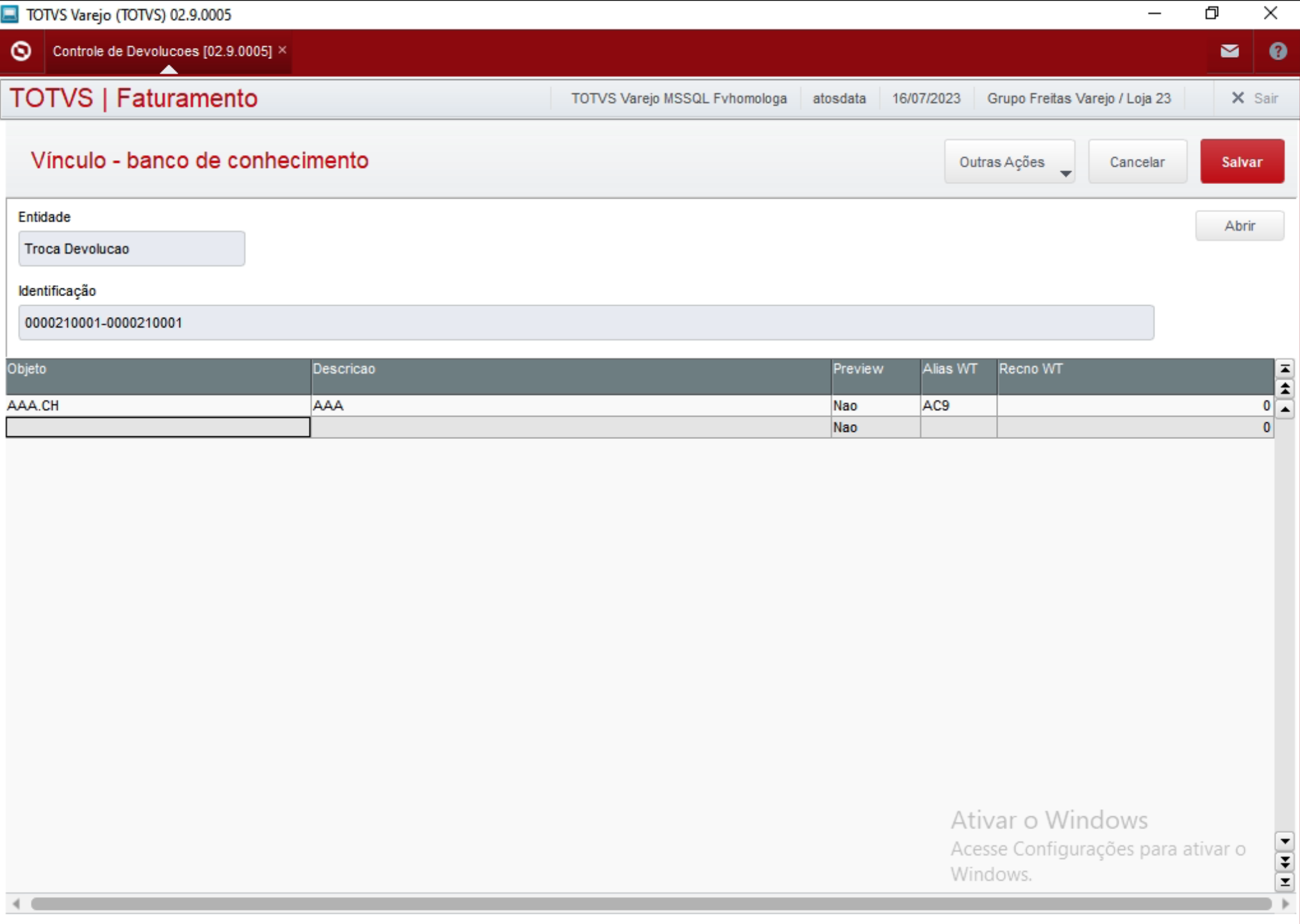Click single up arrow in grid scrollbar
Image resolution: width=1300 pixels, height=924 pixels.
[x=1285, y=409]
